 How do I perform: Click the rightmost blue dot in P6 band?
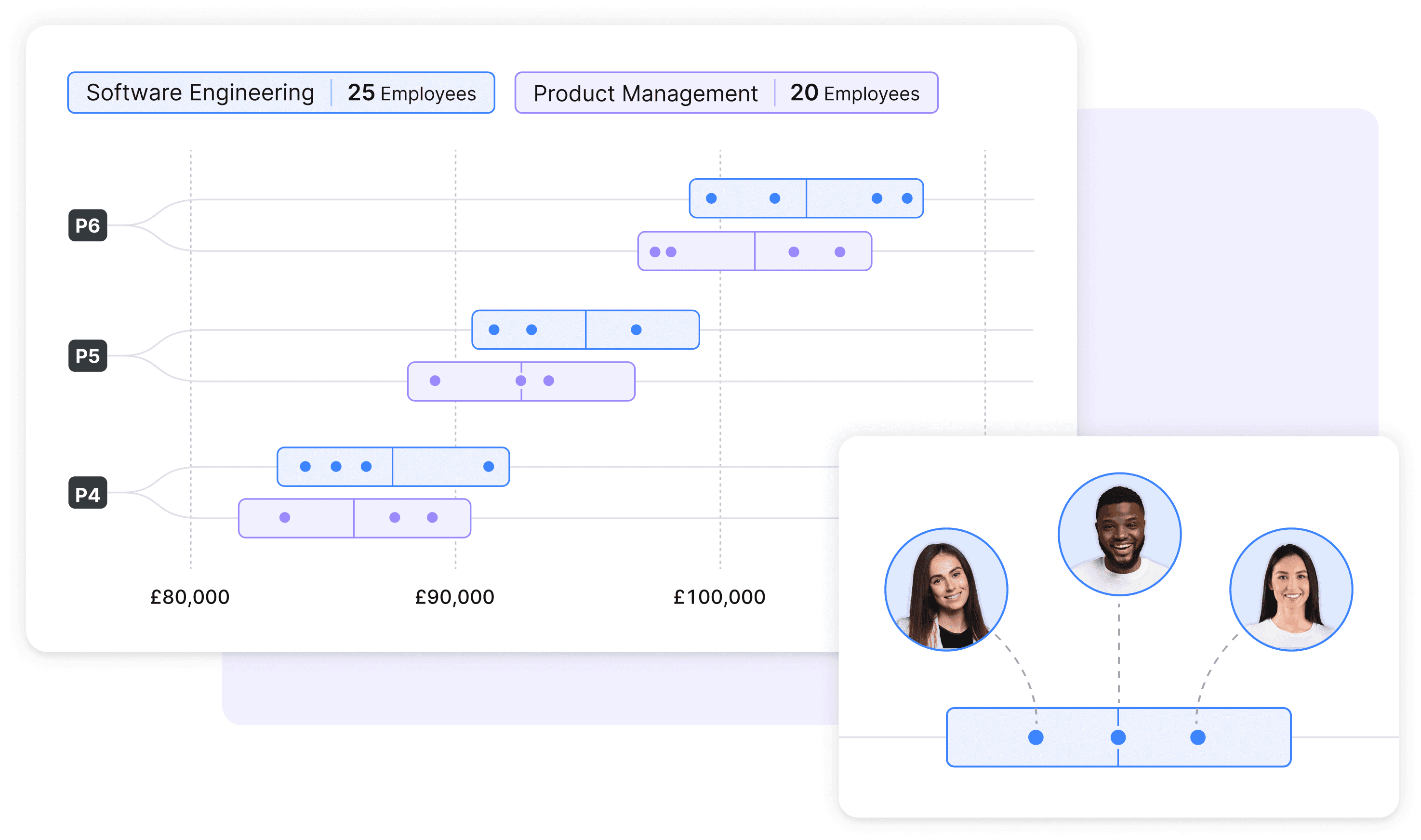click(x=907, y=198)
